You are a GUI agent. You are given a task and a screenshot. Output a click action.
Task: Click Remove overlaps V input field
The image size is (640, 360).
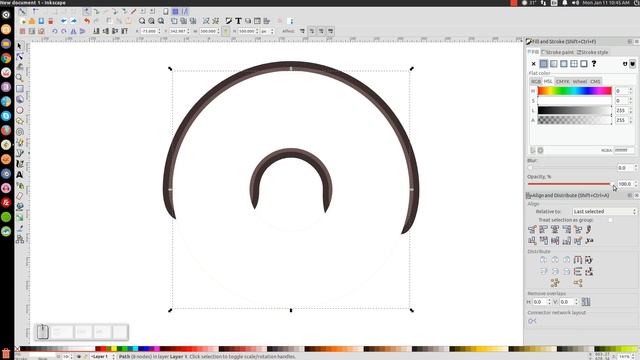point(566,302)
